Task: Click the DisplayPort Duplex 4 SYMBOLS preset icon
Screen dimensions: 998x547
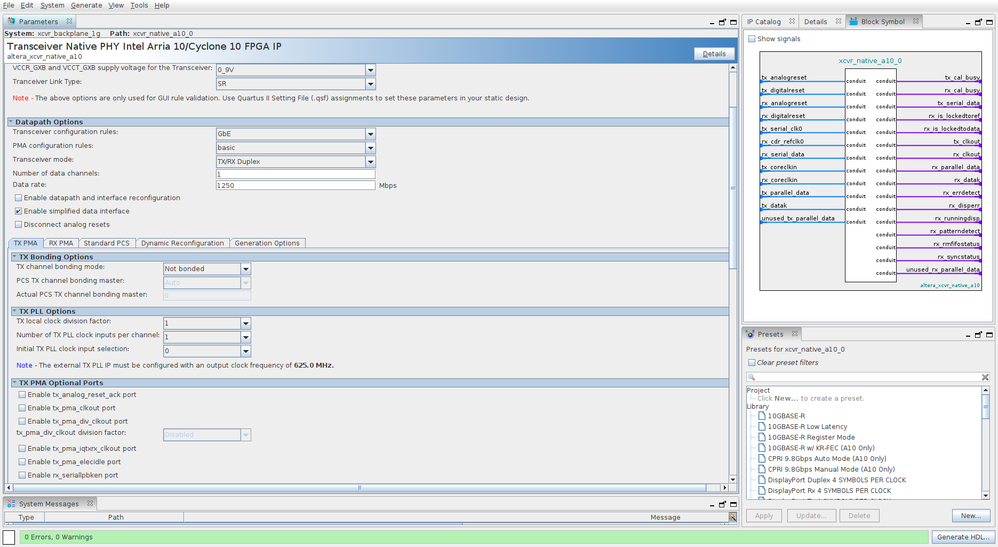Action: point(761,480)
